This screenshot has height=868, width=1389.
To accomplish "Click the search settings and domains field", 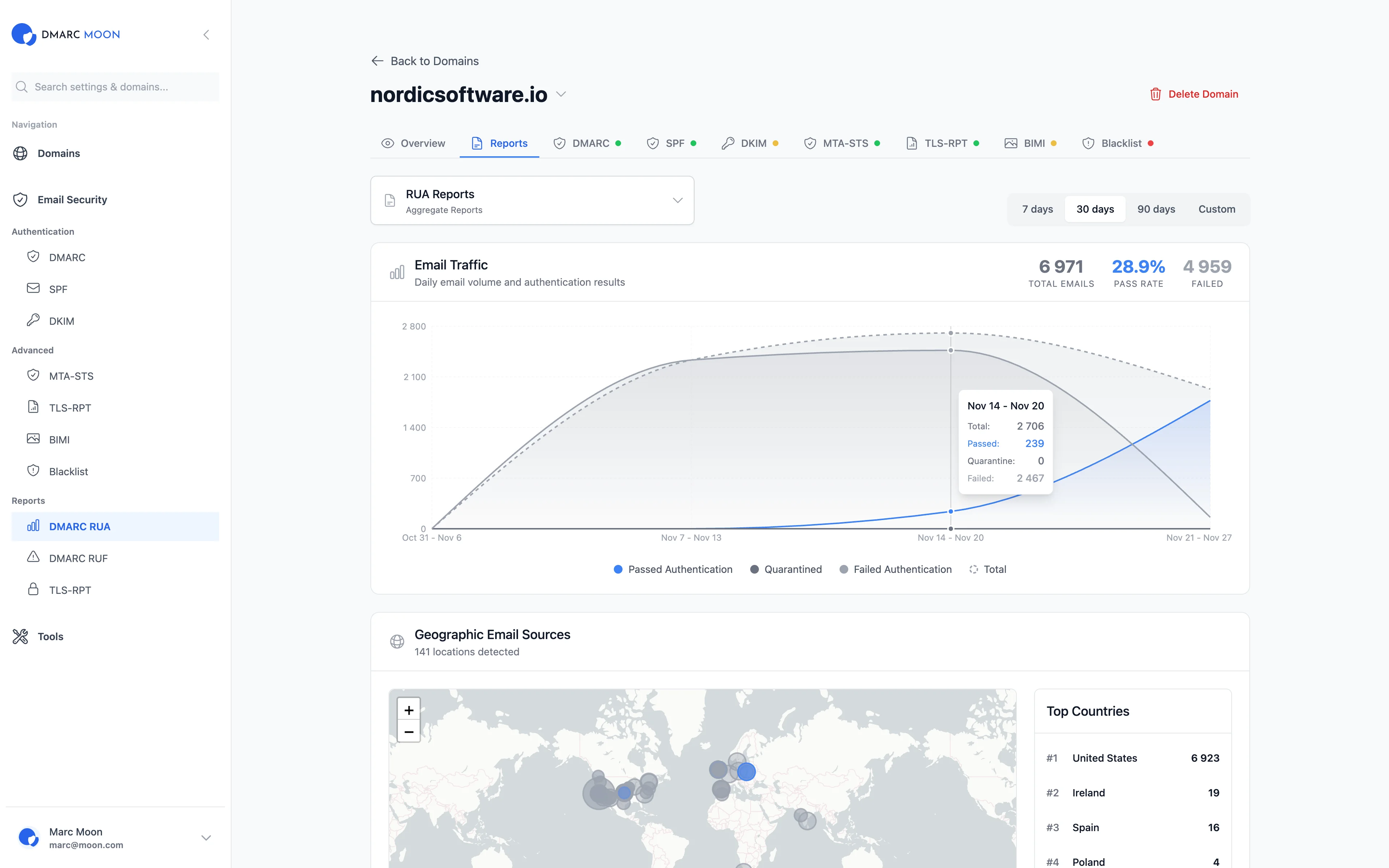I will [x=115, y=87].
